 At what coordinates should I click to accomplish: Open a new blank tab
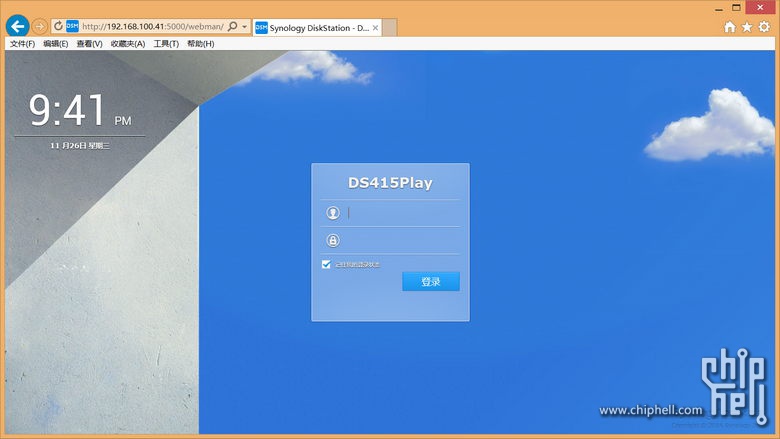(x=390, y=28)
